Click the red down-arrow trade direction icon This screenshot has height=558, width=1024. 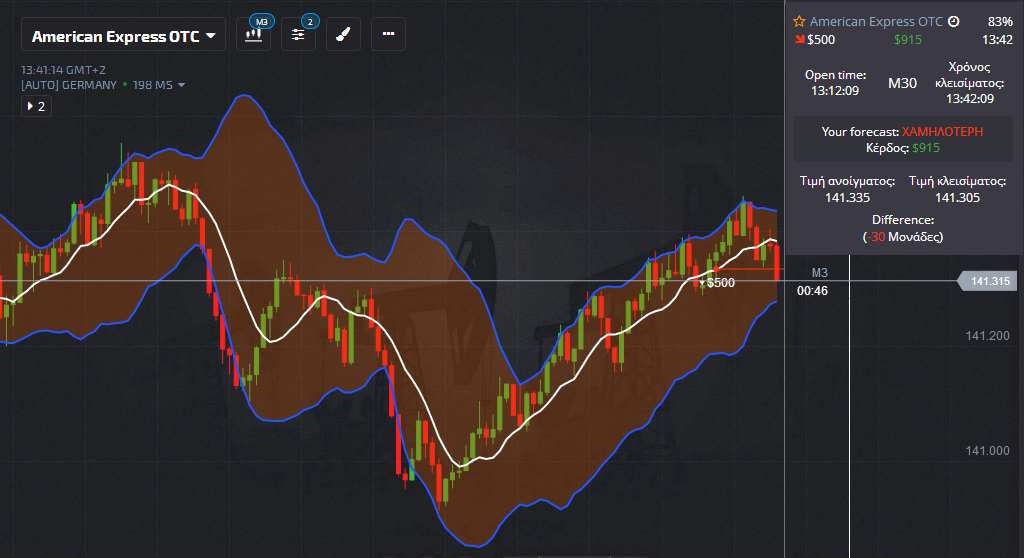799,39
